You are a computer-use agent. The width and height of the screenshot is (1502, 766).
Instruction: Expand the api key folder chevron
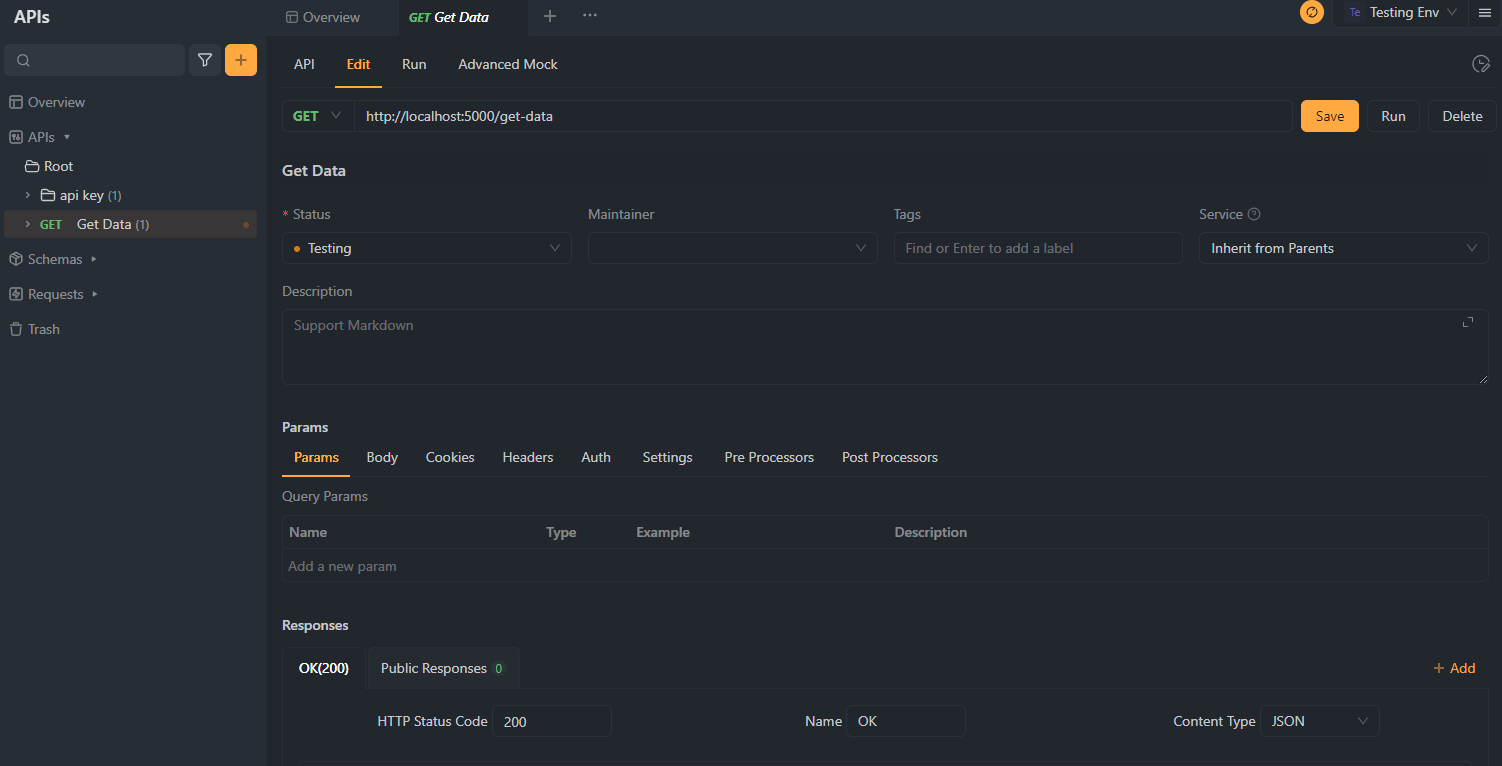[x=28, y=195]
